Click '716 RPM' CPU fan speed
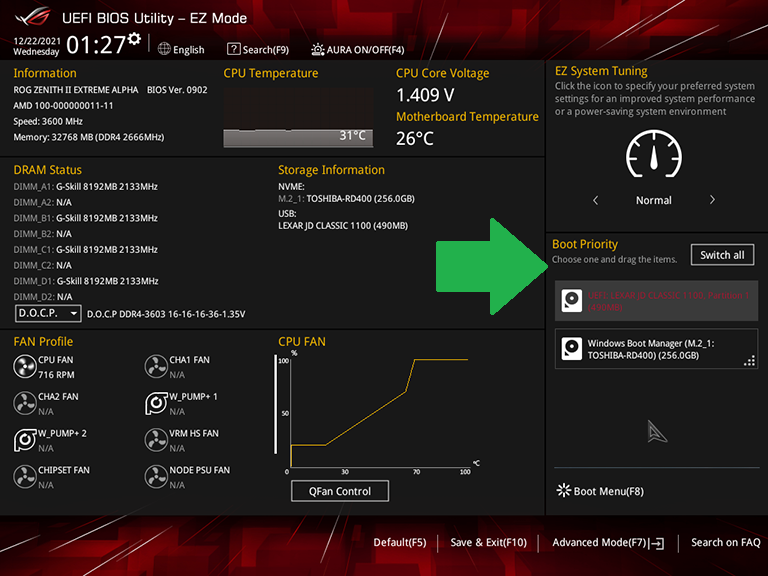 point(56,375)
